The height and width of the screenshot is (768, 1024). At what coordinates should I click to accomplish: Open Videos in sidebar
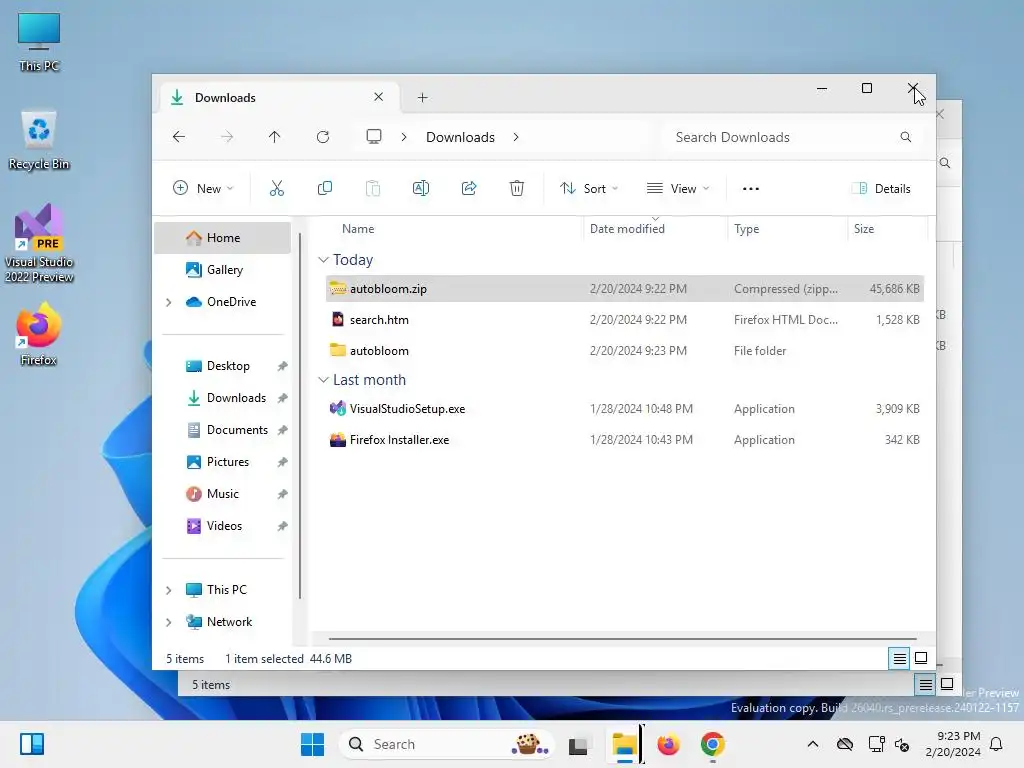coord(223,526)
